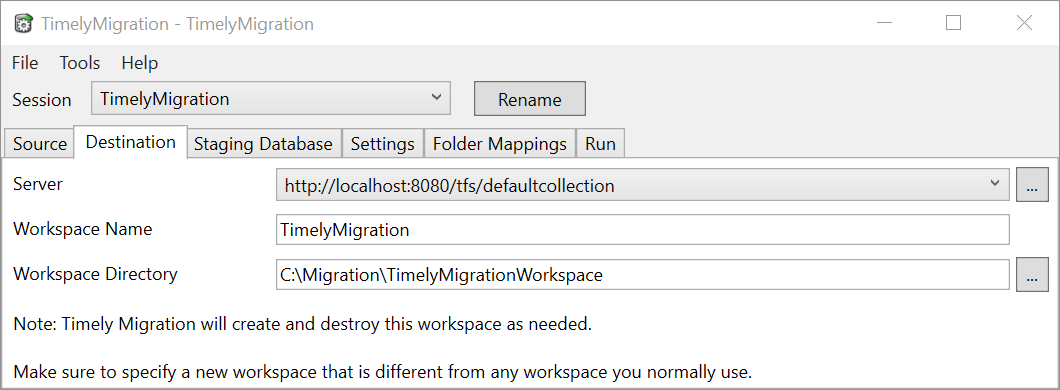
Task: Open the Tools menu
Action: [x=80, y=63]
